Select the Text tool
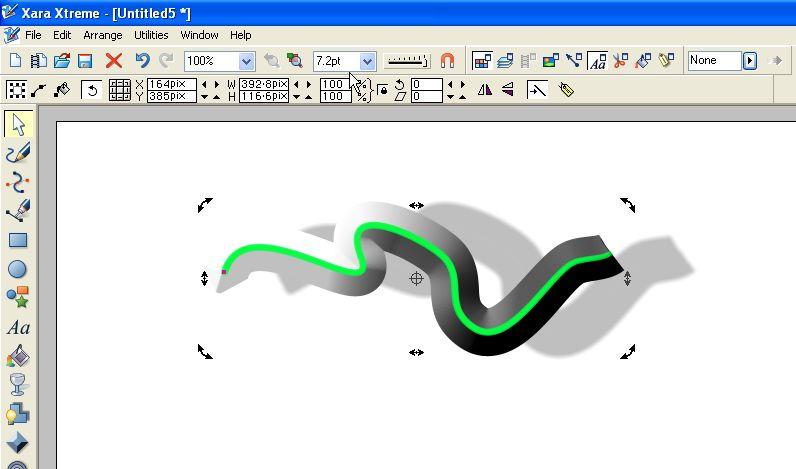The height and width of the screenshot is (469, 796). click(x=18, y=327)
